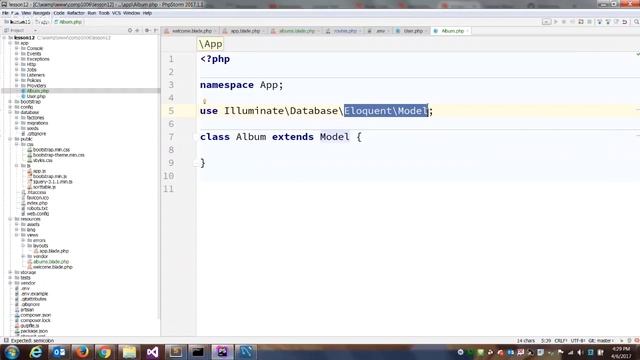This screenshot has width=640, height=360.
Task: Select albums.blade.php in the views folder
Action: tap(51, 262)
